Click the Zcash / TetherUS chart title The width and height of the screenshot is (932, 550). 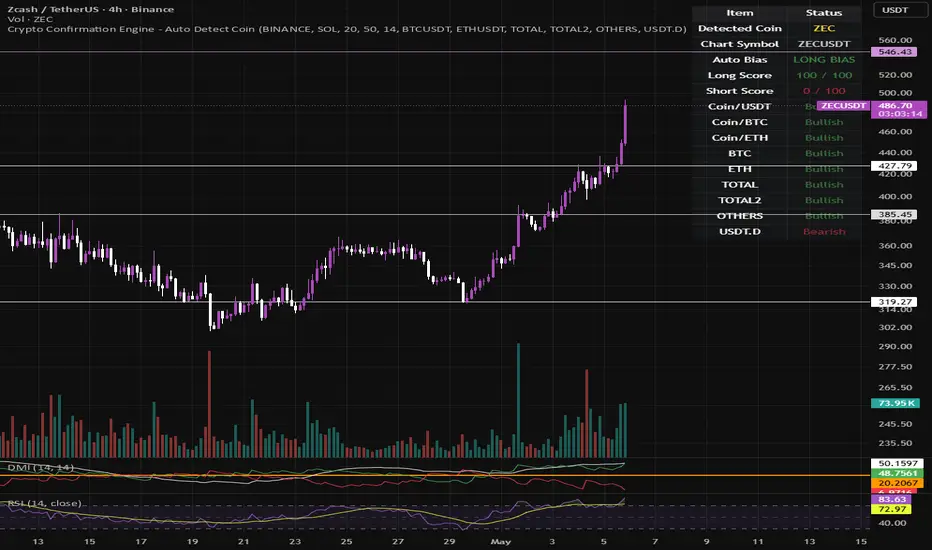pyautogui.click(x=90, y=9)
